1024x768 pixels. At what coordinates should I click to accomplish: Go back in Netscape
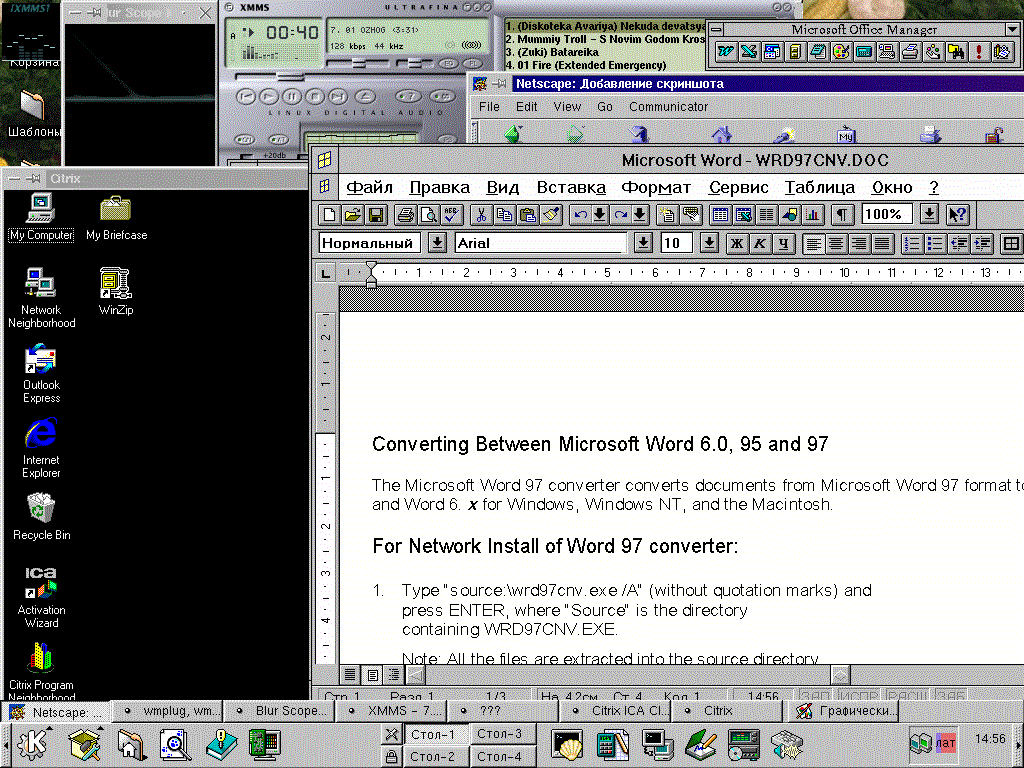513,133
